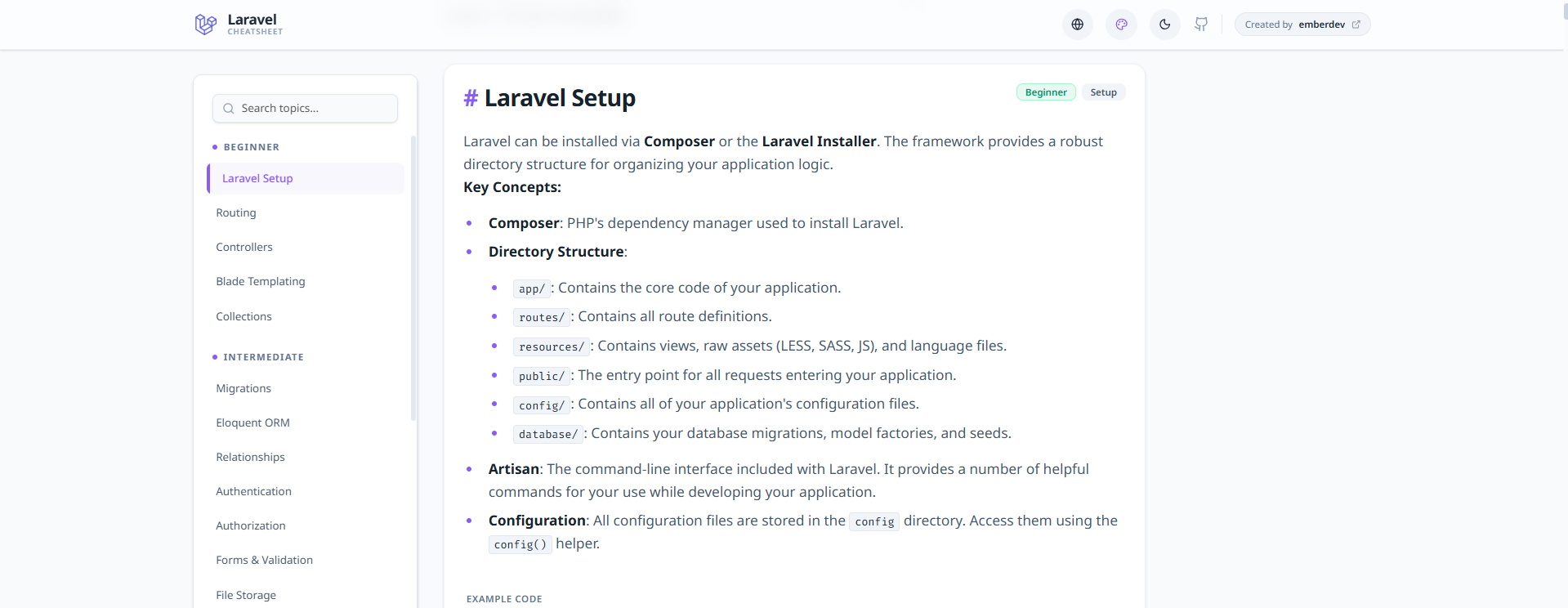This screenshot has width=1568, height=608.
Task: Select Eloquent ORM in the sidebar
Action: click(x=252, y=422)
